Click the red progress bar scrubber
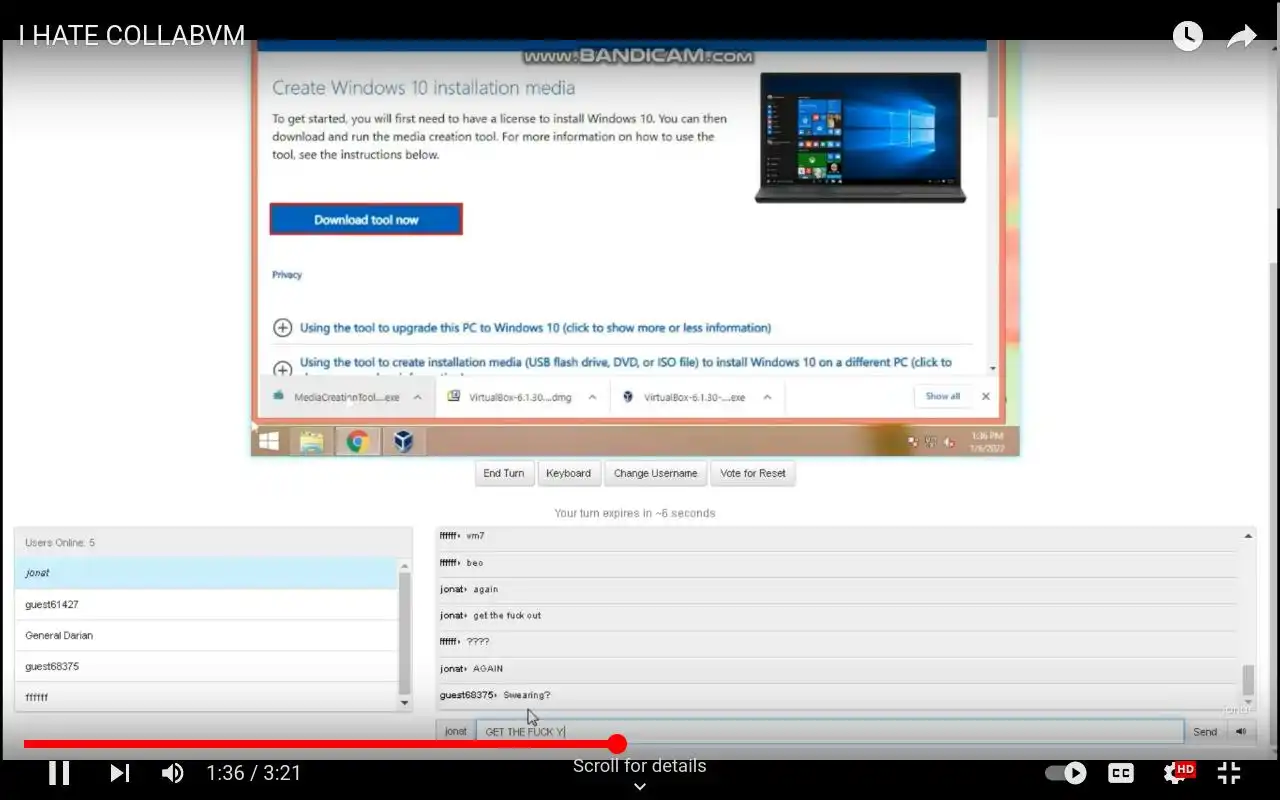 pos(617,744)
